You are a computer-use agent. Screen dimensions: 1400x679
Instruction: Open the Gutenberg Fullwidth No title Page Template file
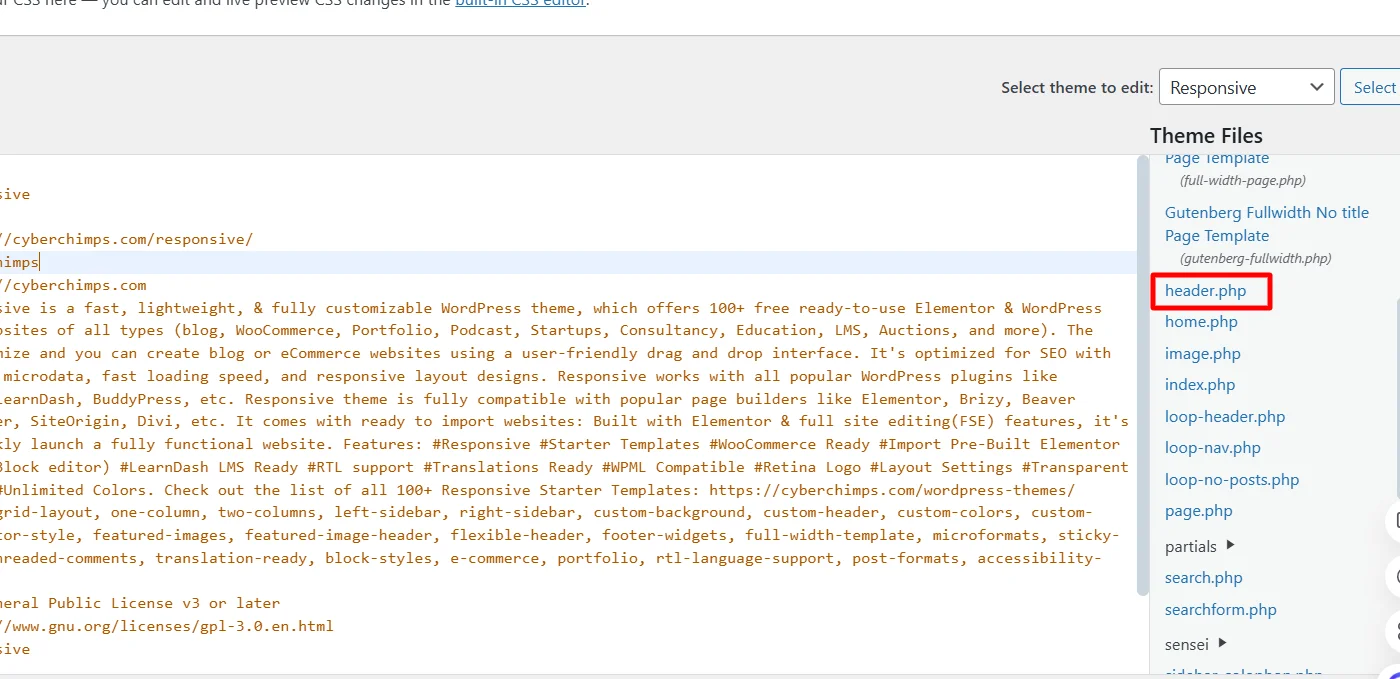1266,224
